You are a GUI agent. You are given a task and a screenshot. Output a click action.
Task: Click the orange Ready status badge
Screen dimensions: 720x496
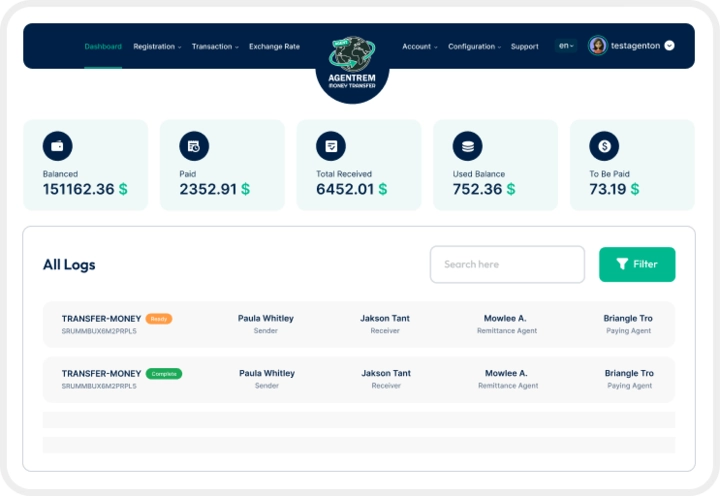(159, 319)
